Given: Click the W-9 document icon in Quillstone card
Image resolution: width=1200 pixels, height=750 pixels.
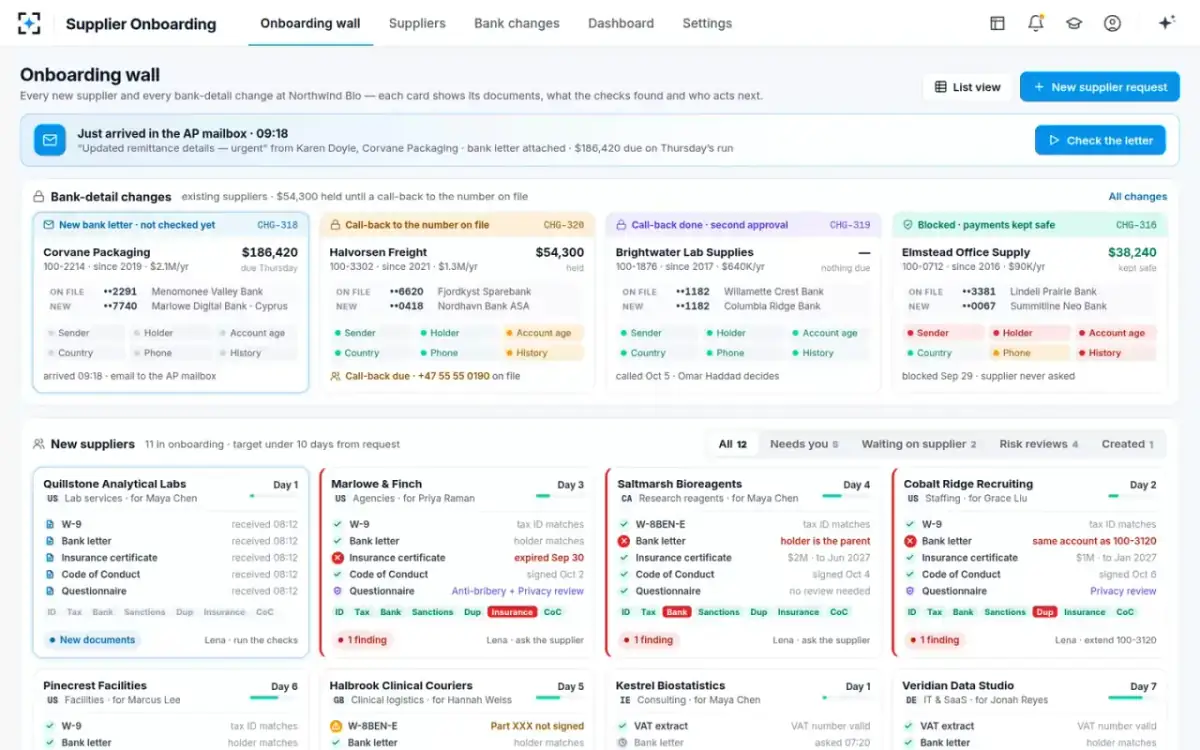Looking at the screenshot, I should click(50, 524).
